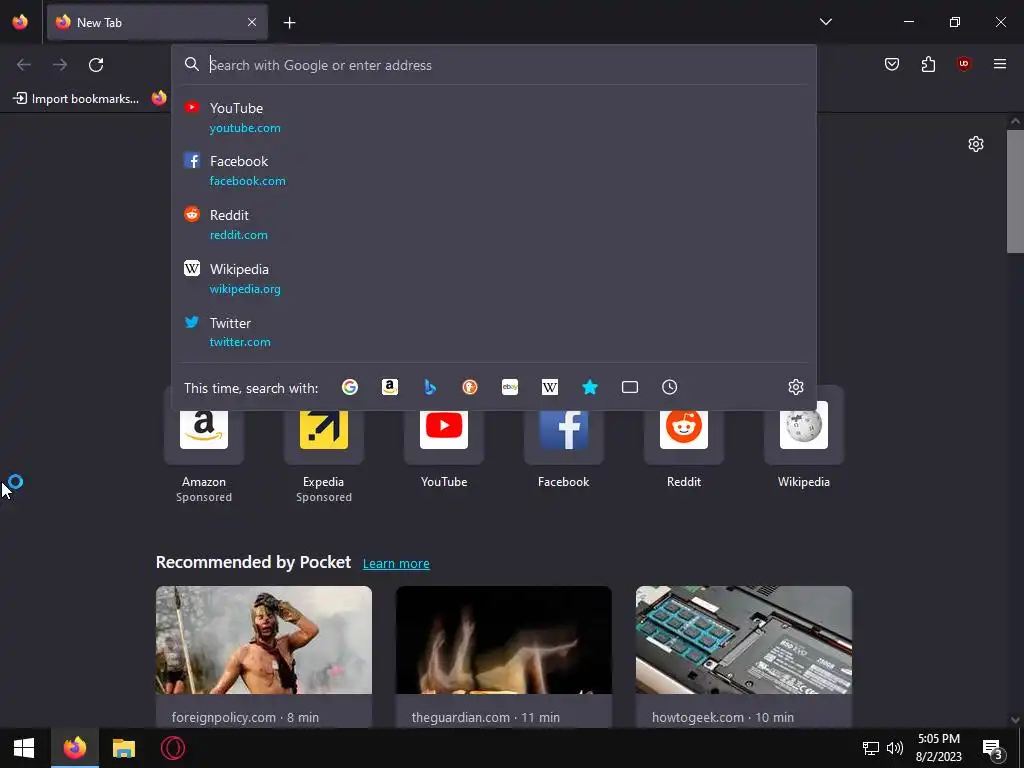Open the List all tabs dropdown
The image size is (1024, 768).
click(x=825, y=22)
